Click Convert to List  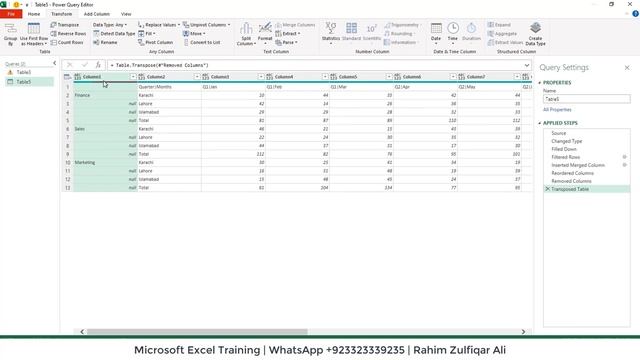pyautogui.click(x=202, y=42)
